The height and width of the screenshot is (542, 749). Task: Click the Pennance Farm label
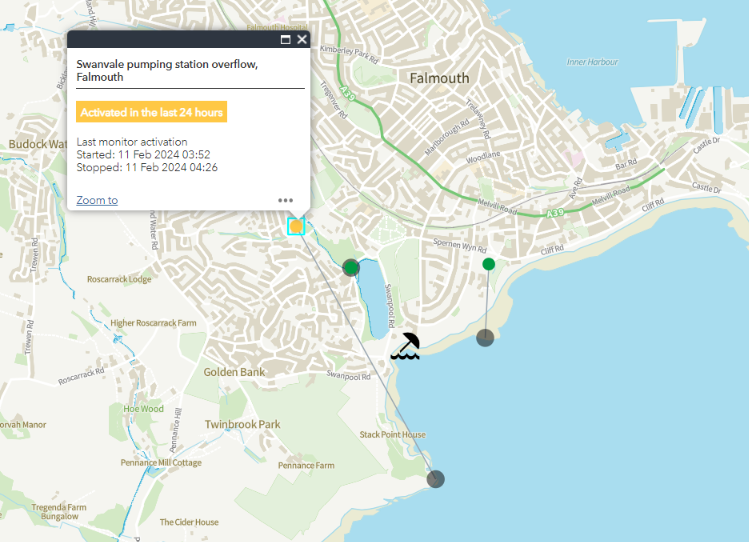coord(306,465)
